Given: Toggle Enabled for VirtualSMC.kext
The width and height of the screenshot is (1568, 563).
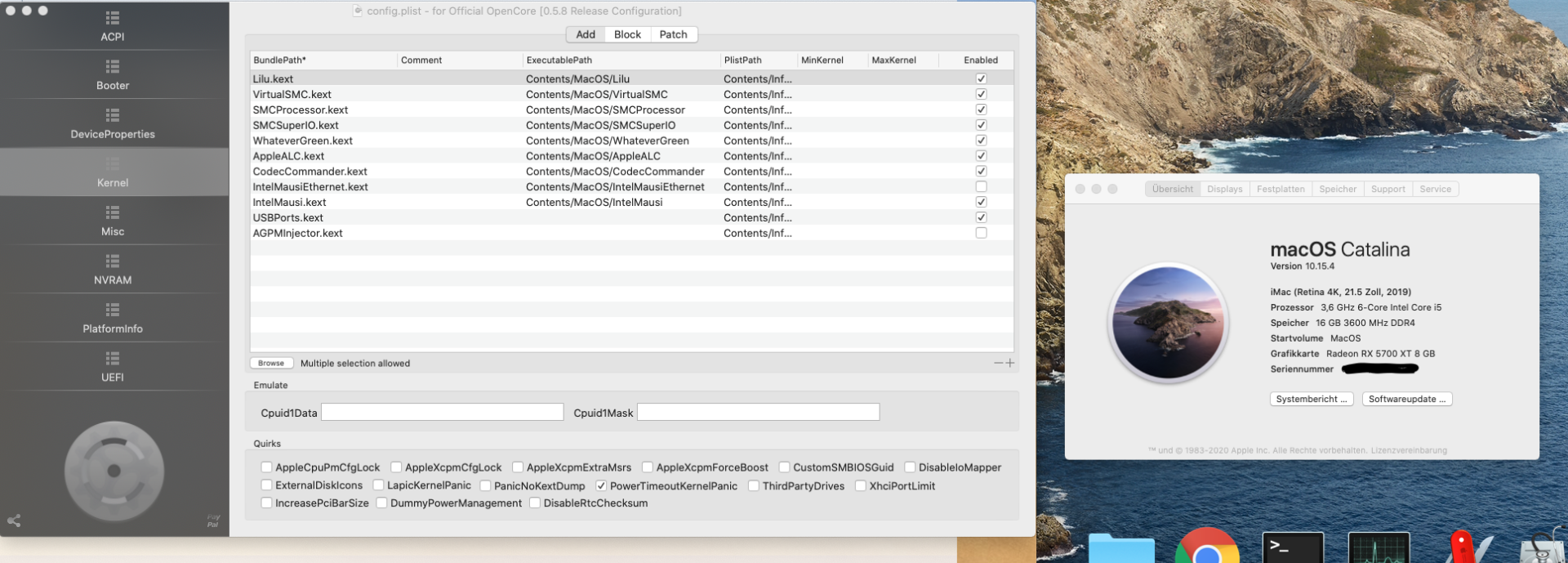Looking at the screenshot, I should coord(981,94).
